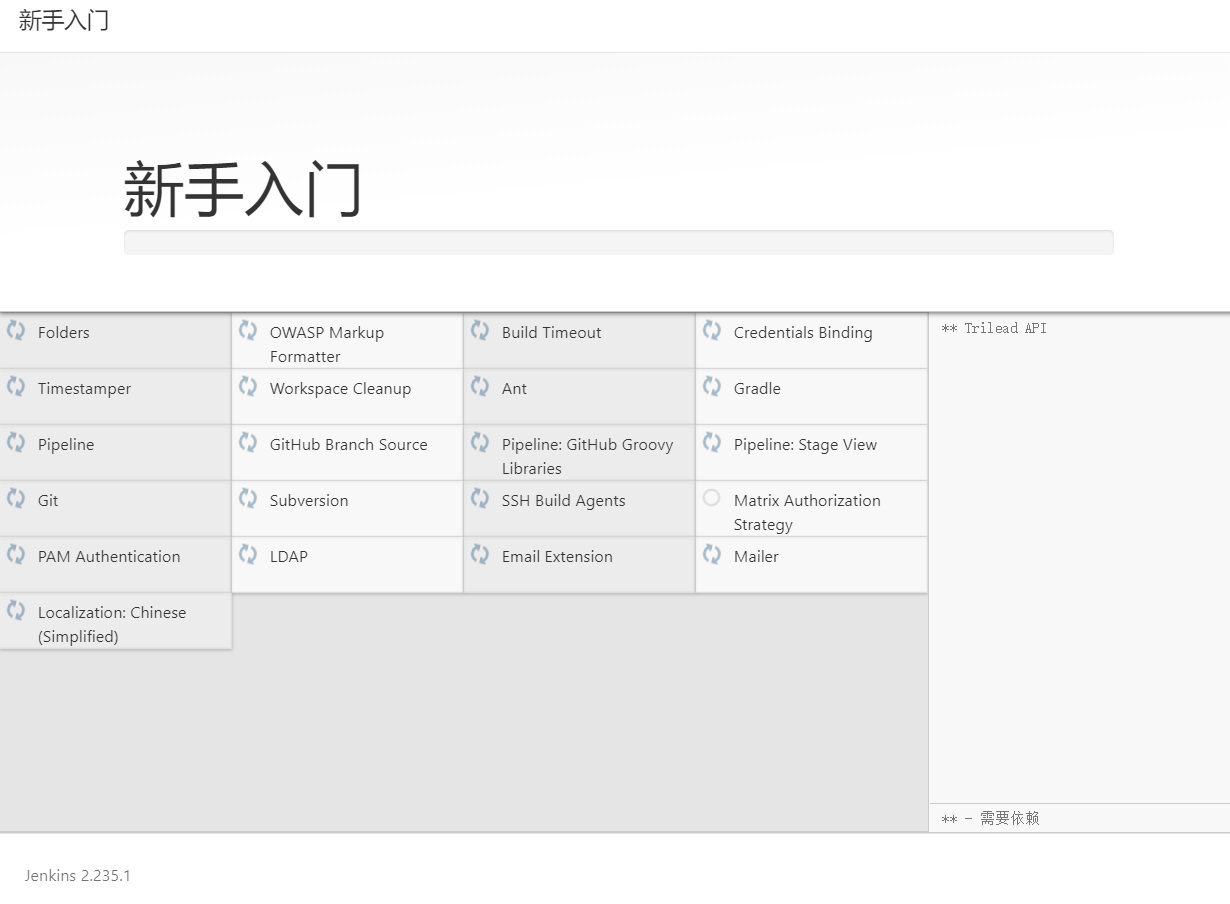Image resolution: width=1230 pixels, height=904 pixels.
Task: Click the spinner icon beside Gradle
Action: (x=712, y=387)
